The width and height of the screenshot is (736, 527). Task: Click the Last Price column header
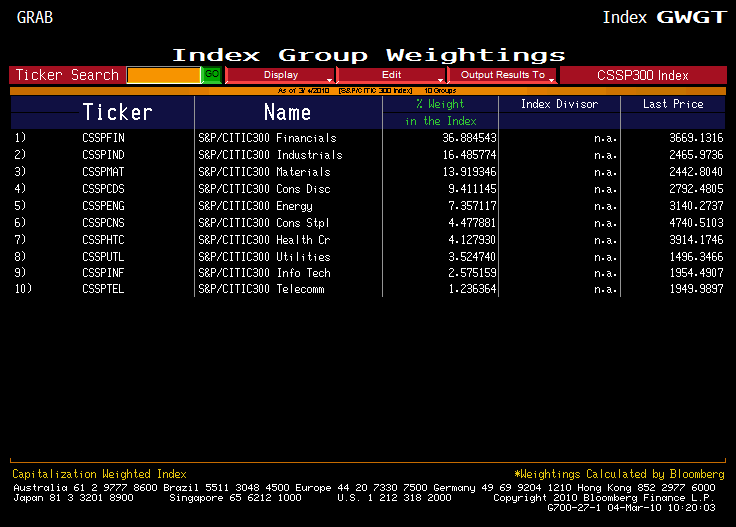[x=672, y=104]
